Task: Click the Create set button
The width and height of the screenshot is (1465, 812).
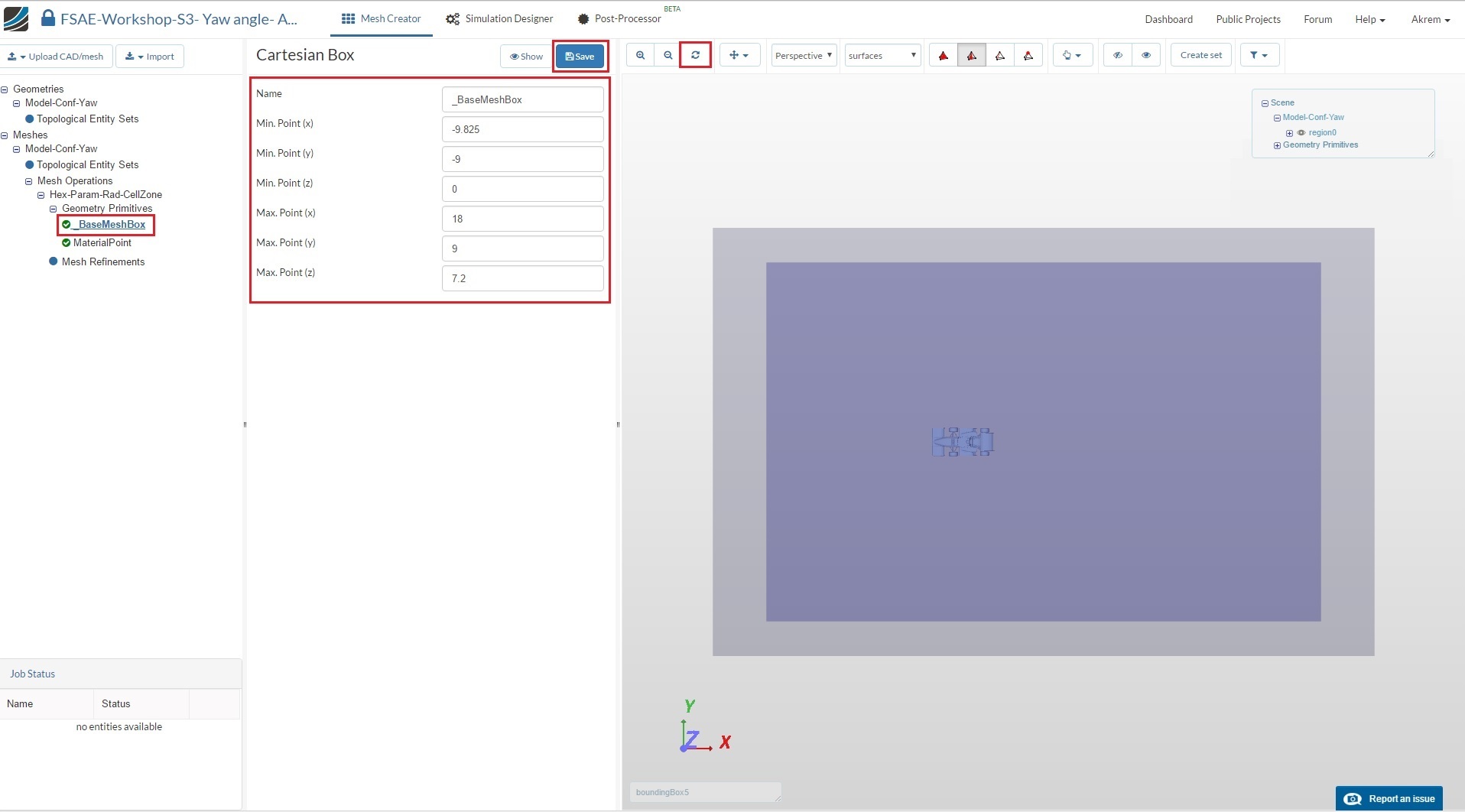Action: 1200,55
